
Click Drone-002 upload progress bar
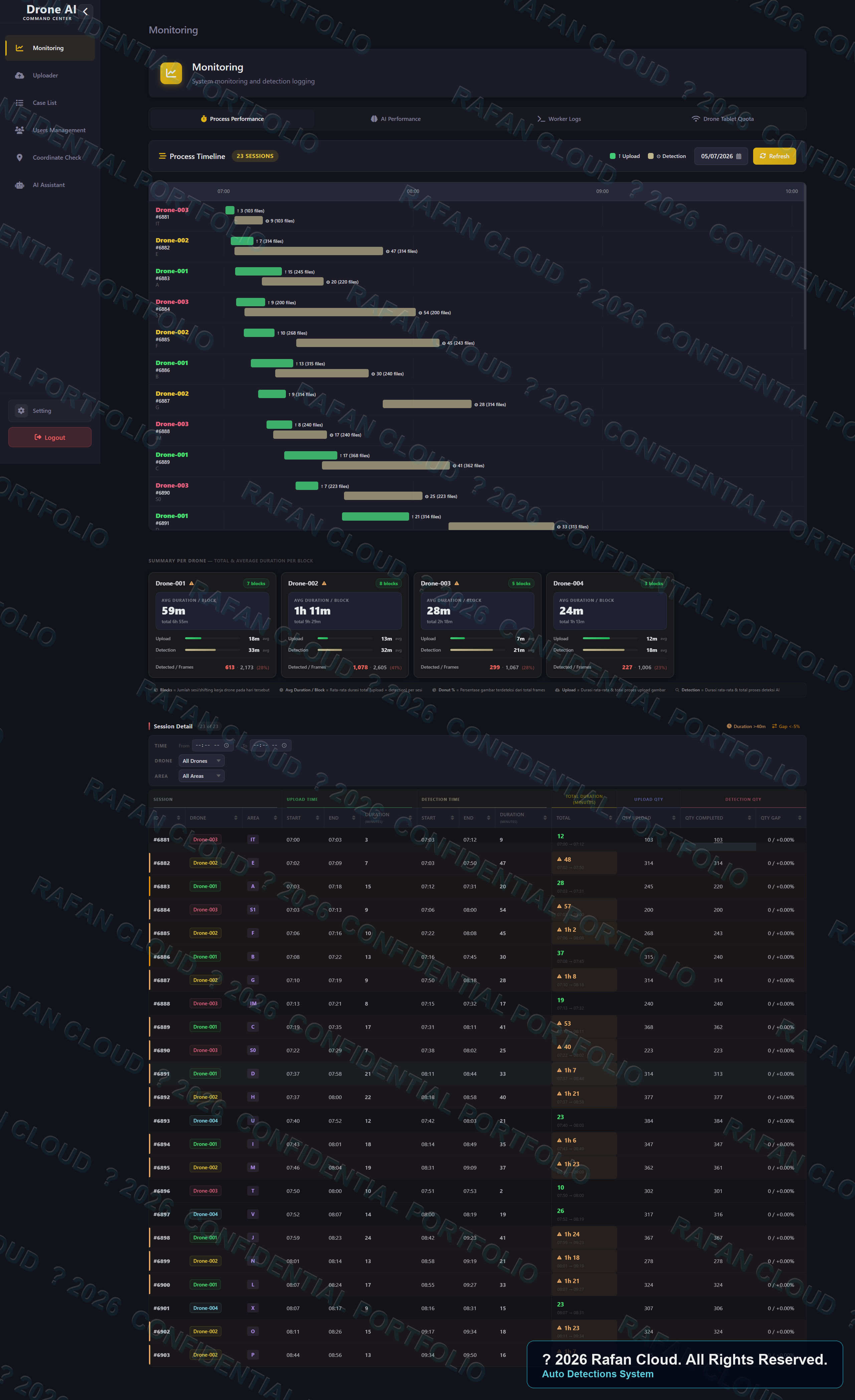[345, 639]
